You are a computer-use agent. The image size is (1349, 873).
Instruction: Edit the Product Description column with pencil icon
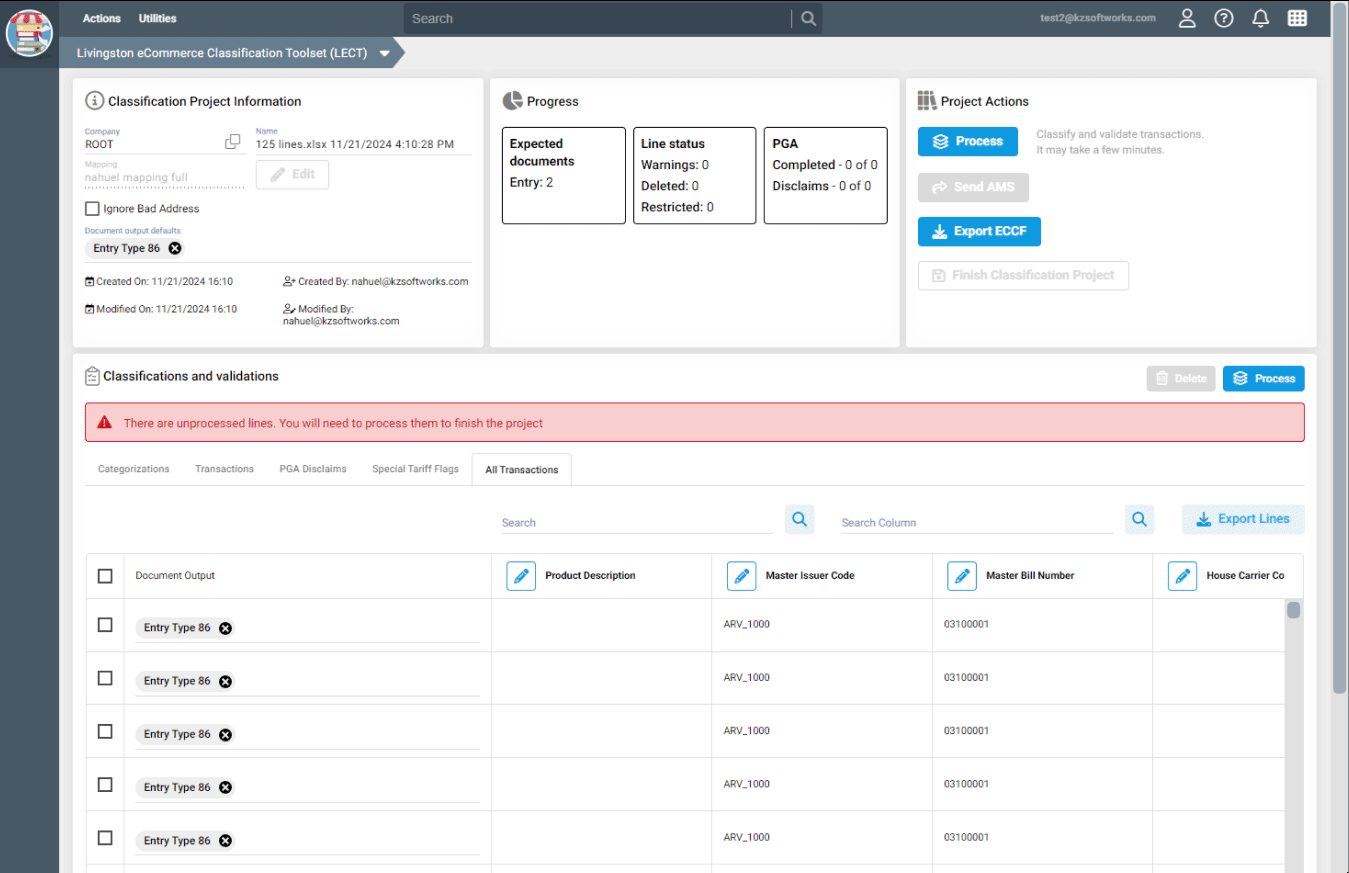point(521,576)
